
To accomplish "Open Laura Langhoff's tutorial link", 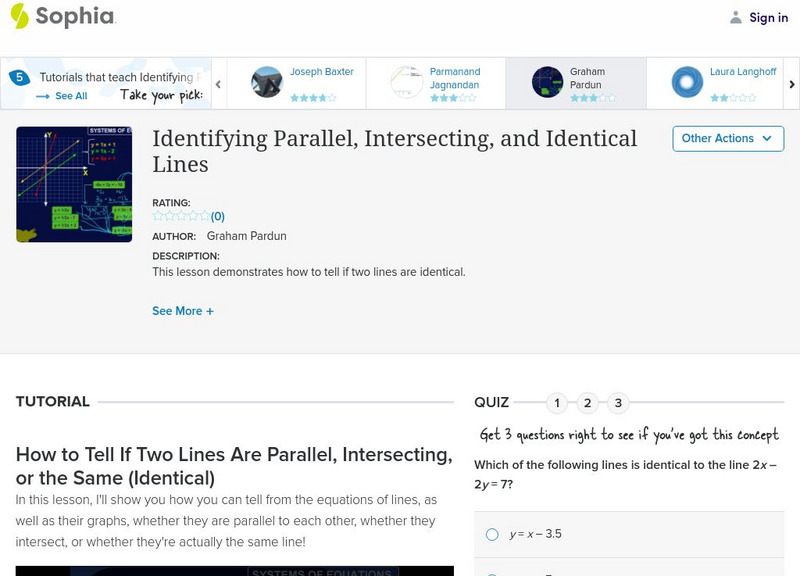I will point(743,71).
